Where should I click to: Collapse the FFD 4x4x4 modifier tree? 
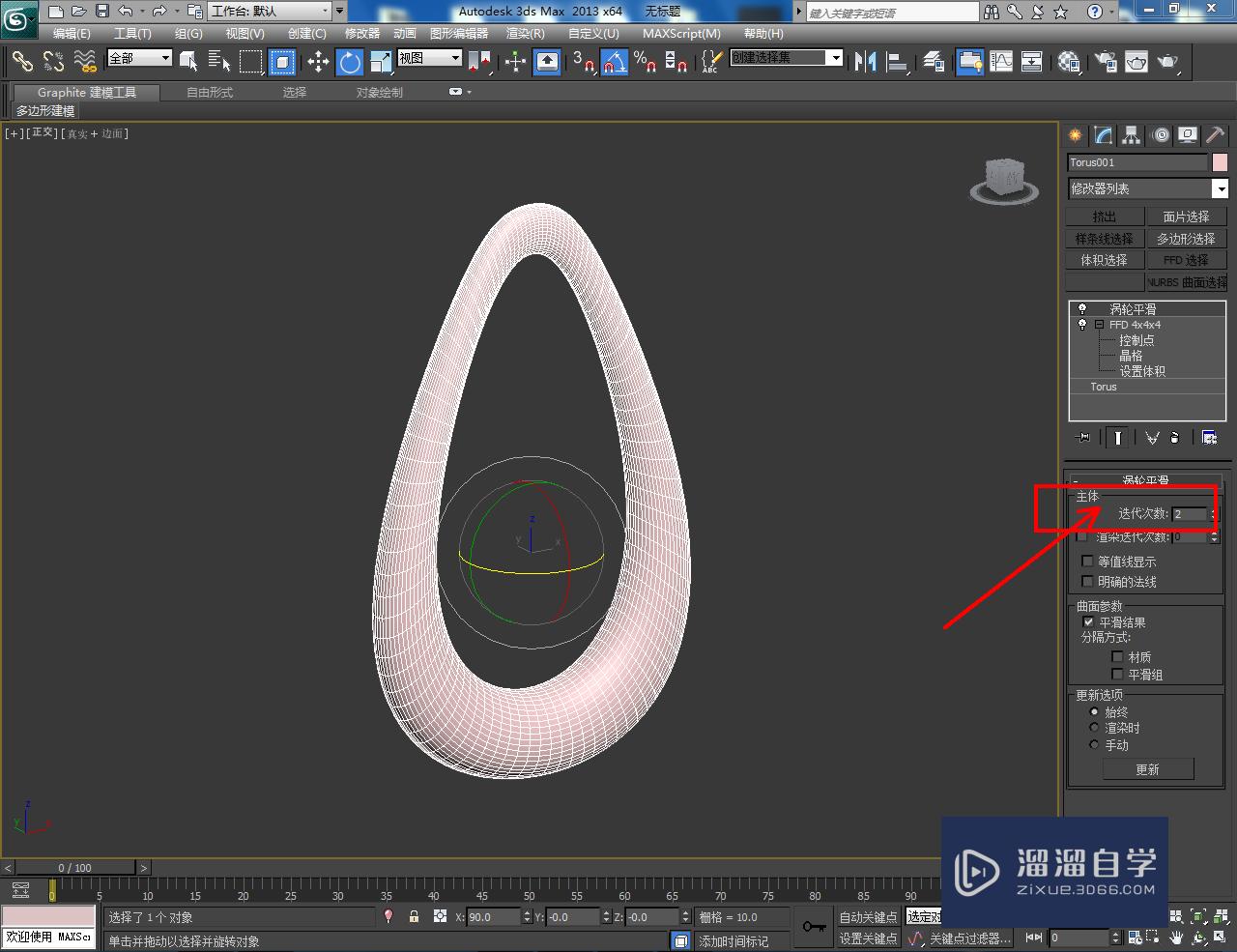pyautogui.click(x=1099, y=325)
